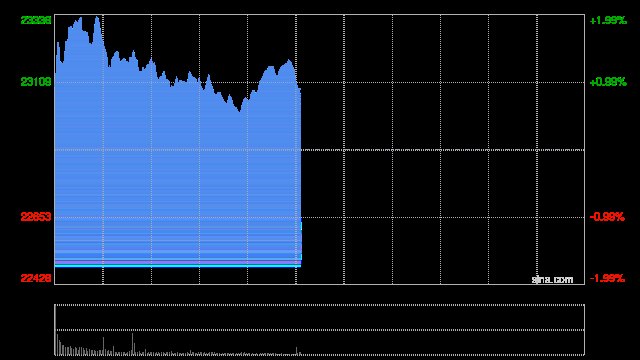Image resolution: width=640 pixels, height=360 pixels.
Task: Click the 23336 top price label
Action: tap(36, 20)
